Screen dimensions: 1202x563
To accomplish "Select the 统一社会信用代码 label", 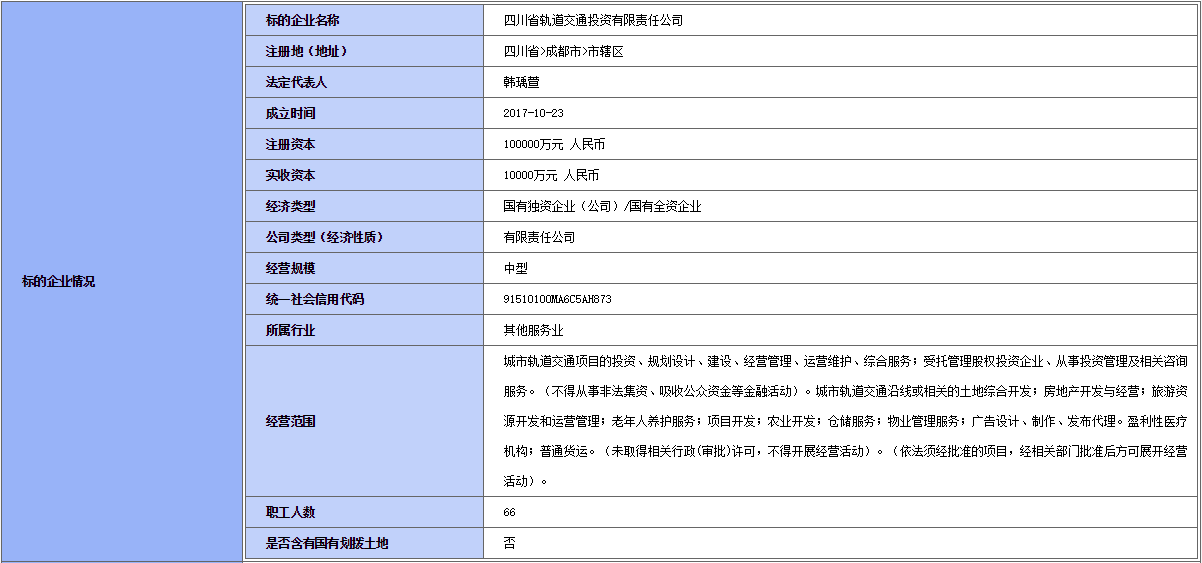I will click(x=314, y=299).
